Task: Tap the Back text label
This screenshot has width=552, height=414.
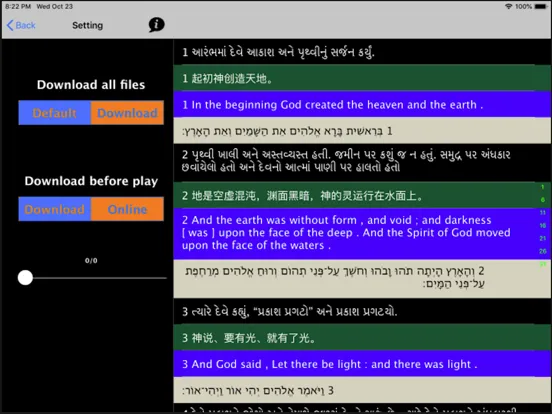Action: click(25, 25)
